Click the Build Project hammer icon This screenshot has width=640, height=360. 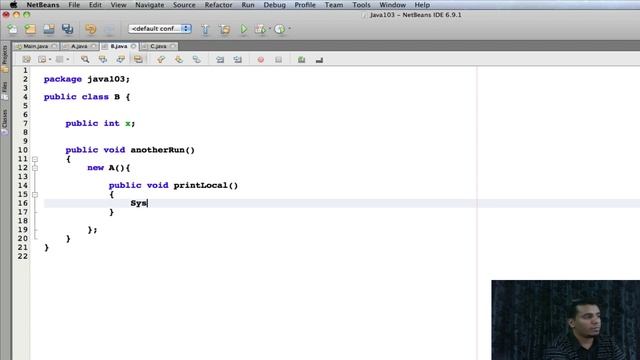(x=205, y=29)
